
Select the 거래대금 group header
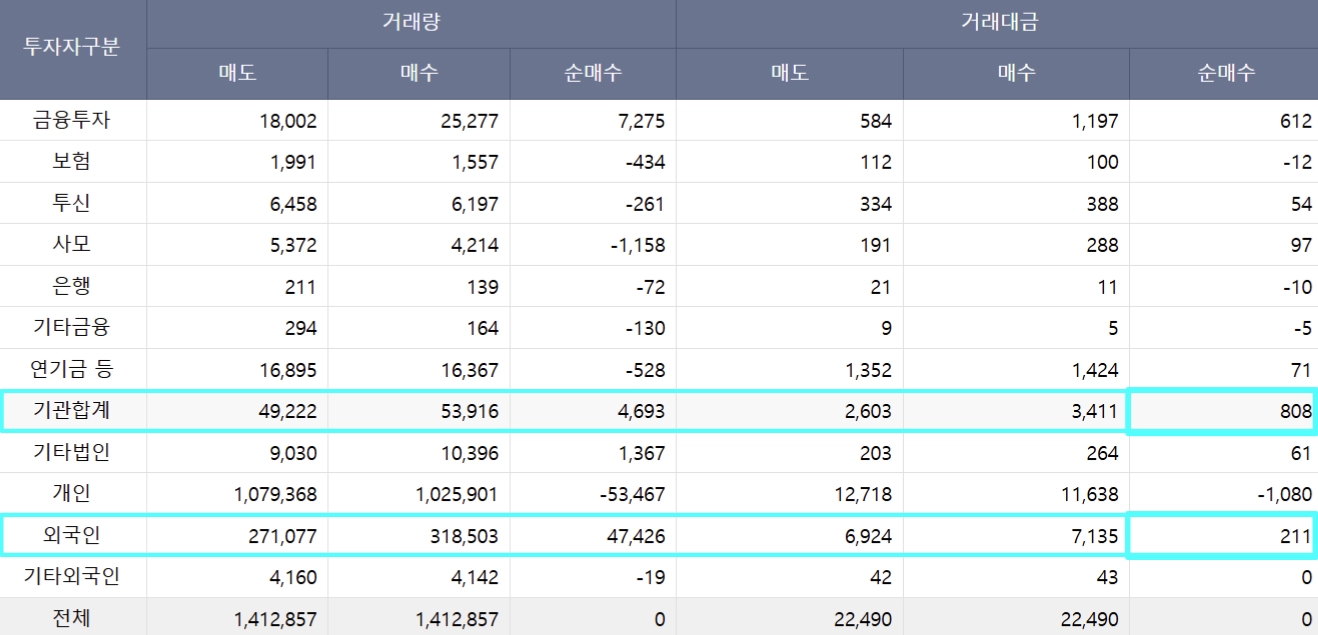point(998,22)
